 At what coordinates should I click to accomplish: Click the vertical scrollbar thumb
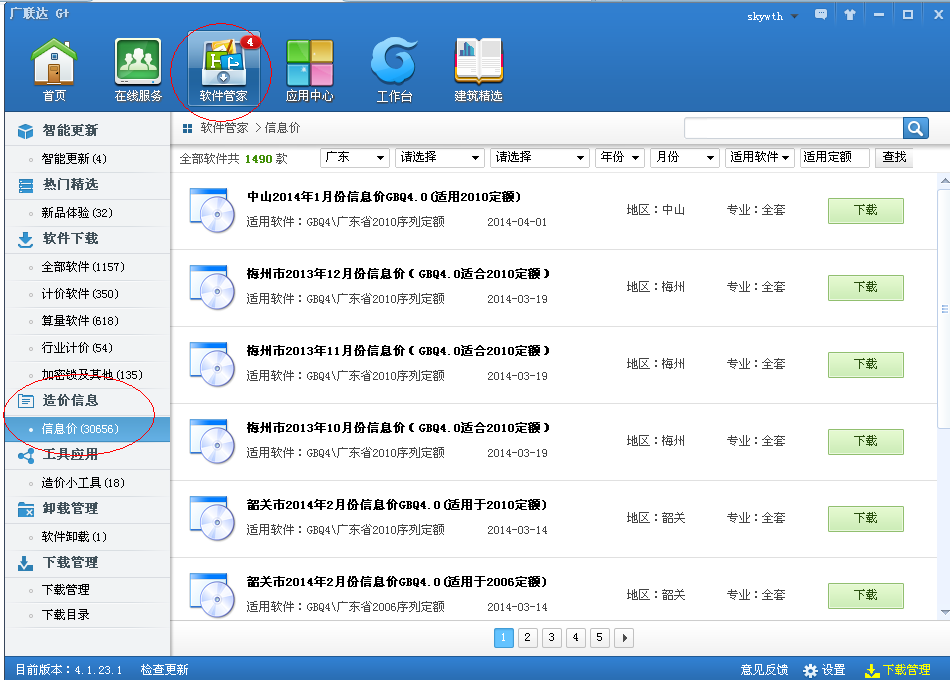(x=945, y=309)
